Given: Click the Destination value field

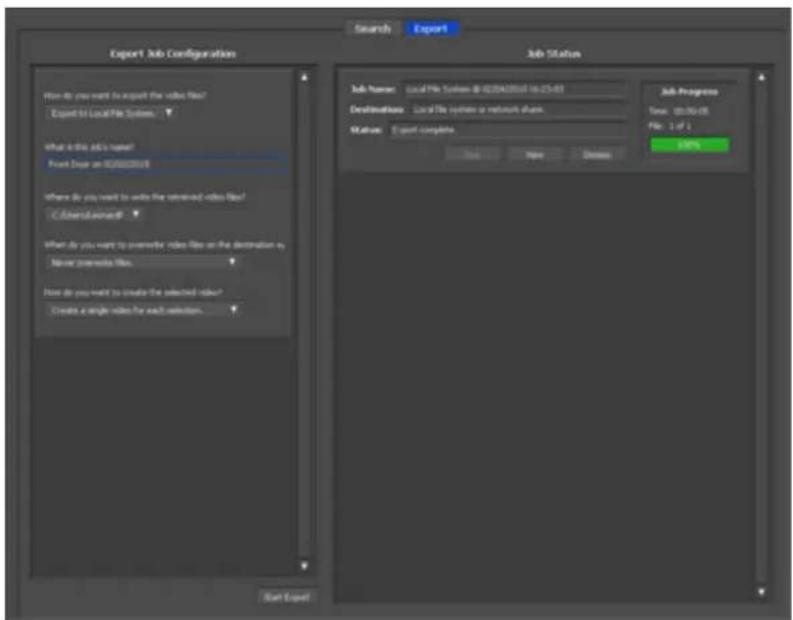Looking at the screenshot, I should [518, 110].
